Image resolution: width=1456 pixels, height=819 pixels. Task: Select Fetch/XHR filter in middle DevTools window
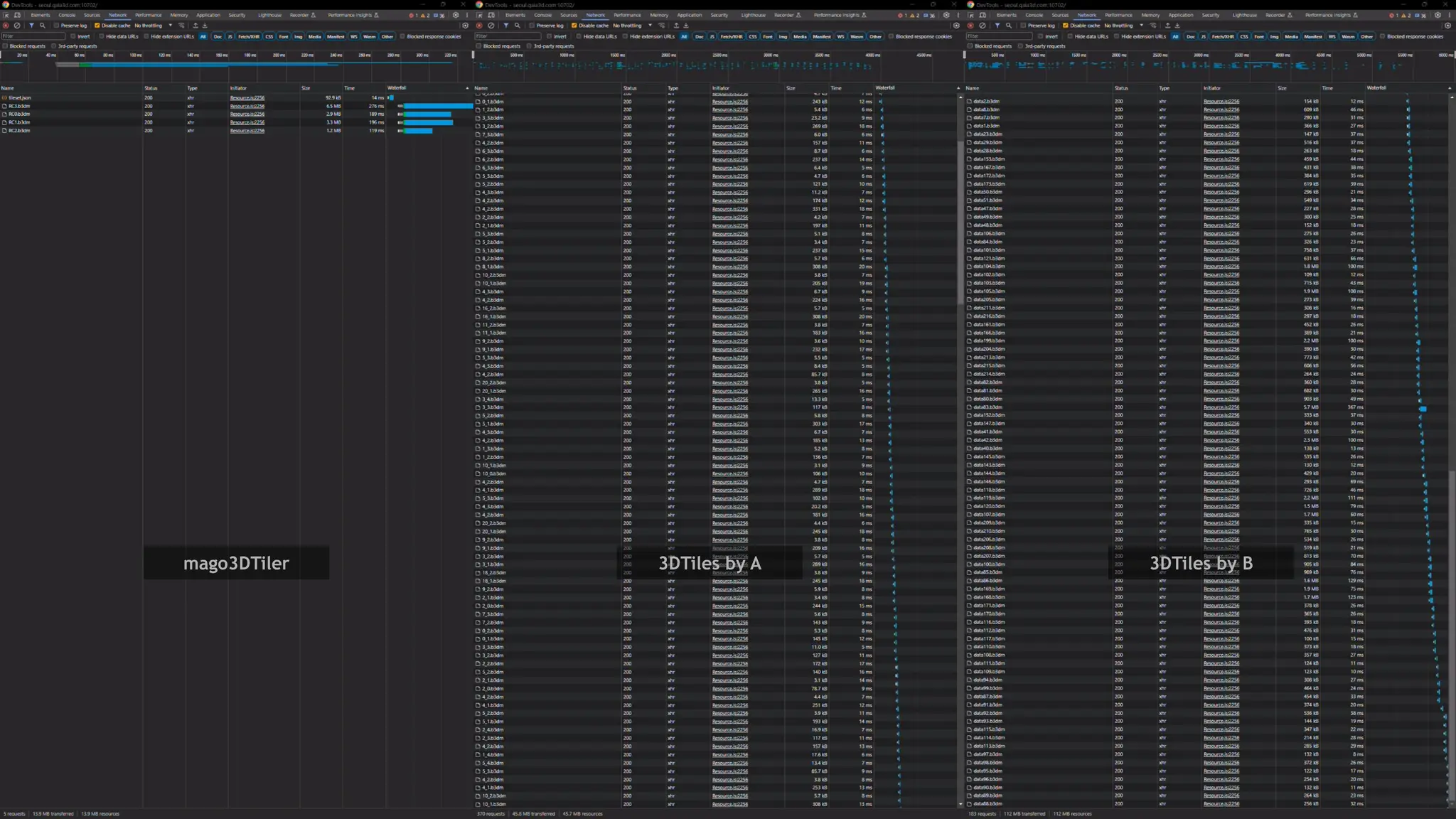[732, 36]
